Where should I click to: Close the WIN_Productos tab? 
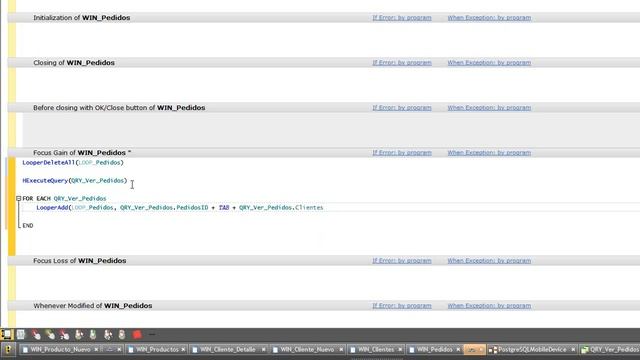[x=183, y=349]
